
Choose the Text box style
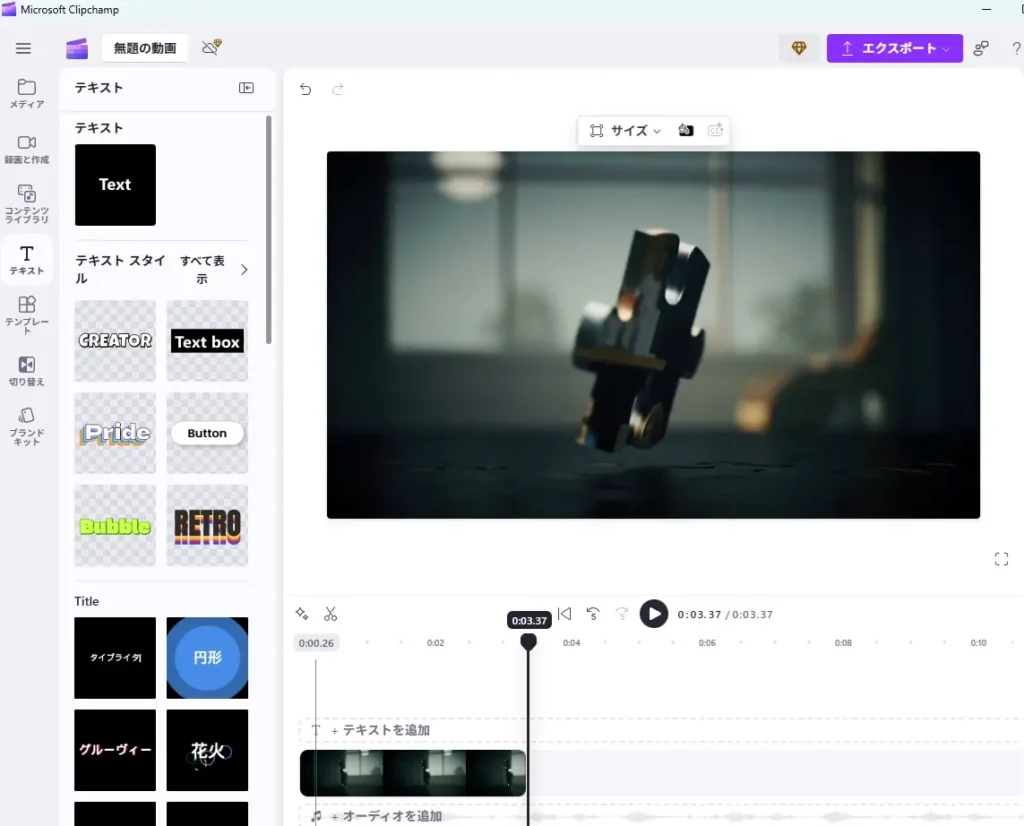coord(207,341)
